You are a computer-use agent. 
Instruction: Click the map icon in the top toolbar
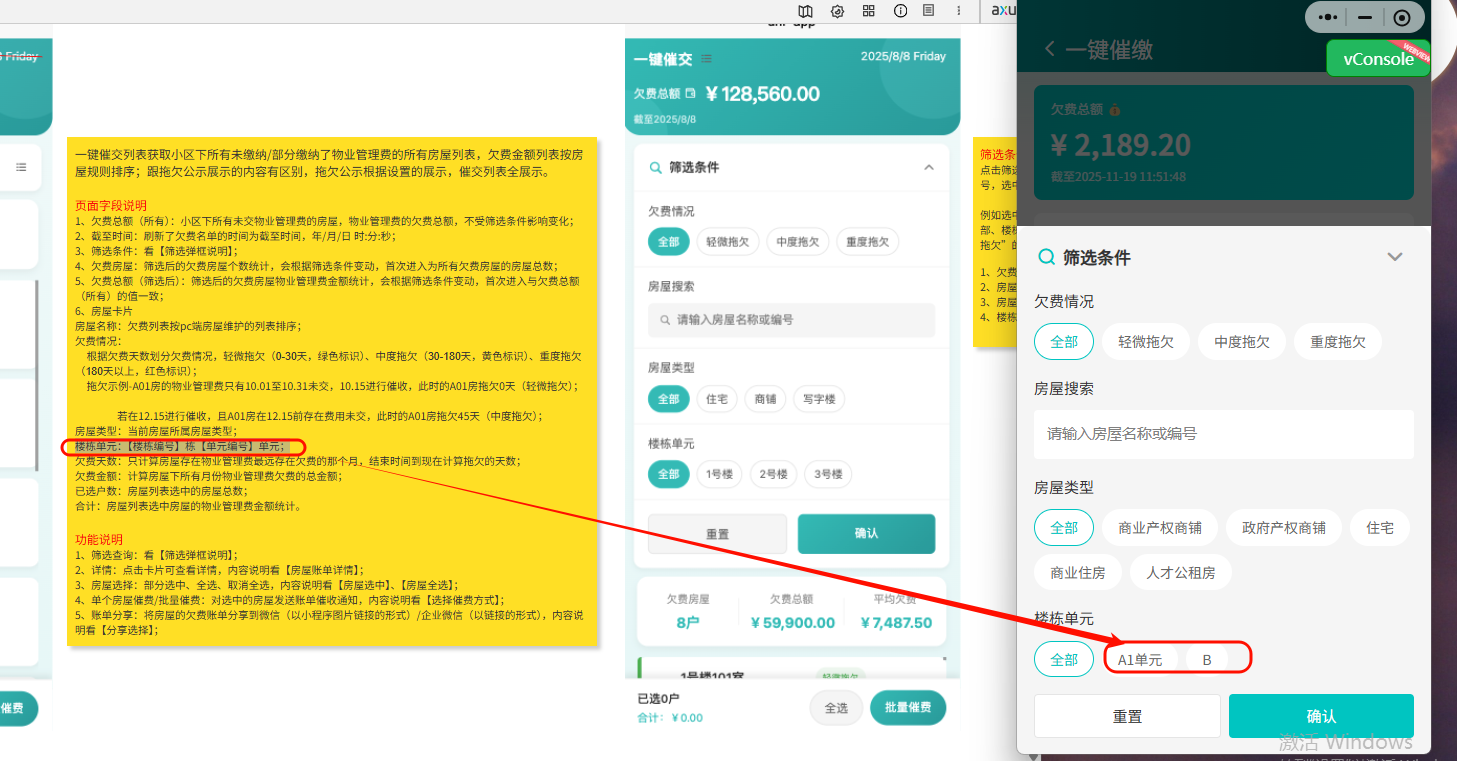(x=806, y=11)
